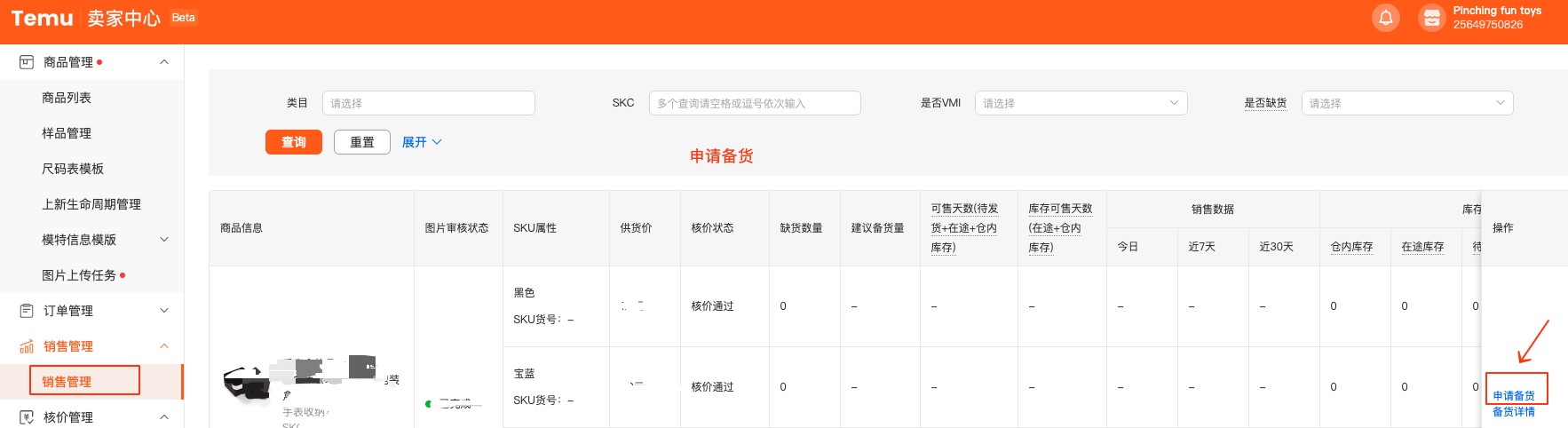The width and height of the screenshot is (1568, 428).
Task: Click 核价通过 in the 宝蓝 row
Action: pyautogui.click(x=712, y=387)
